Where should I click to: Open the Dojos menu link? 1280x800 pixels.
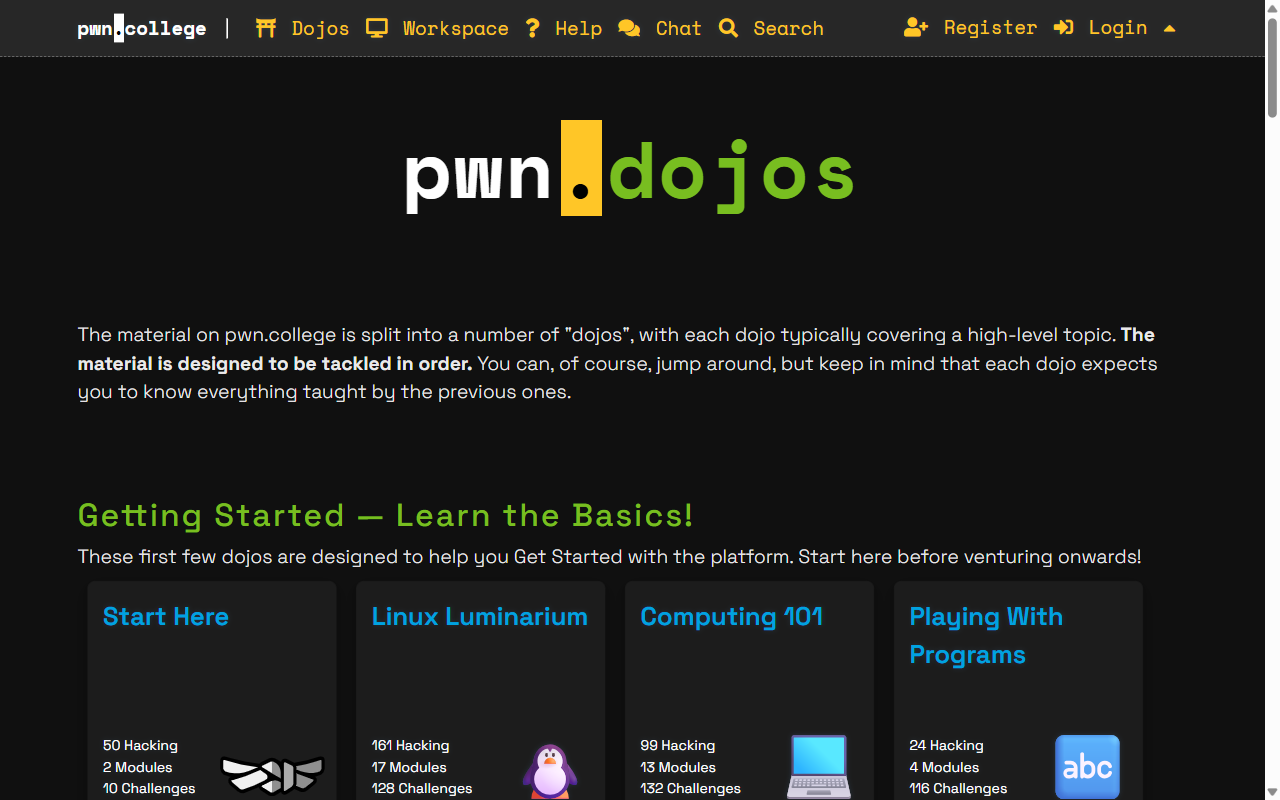320,28
